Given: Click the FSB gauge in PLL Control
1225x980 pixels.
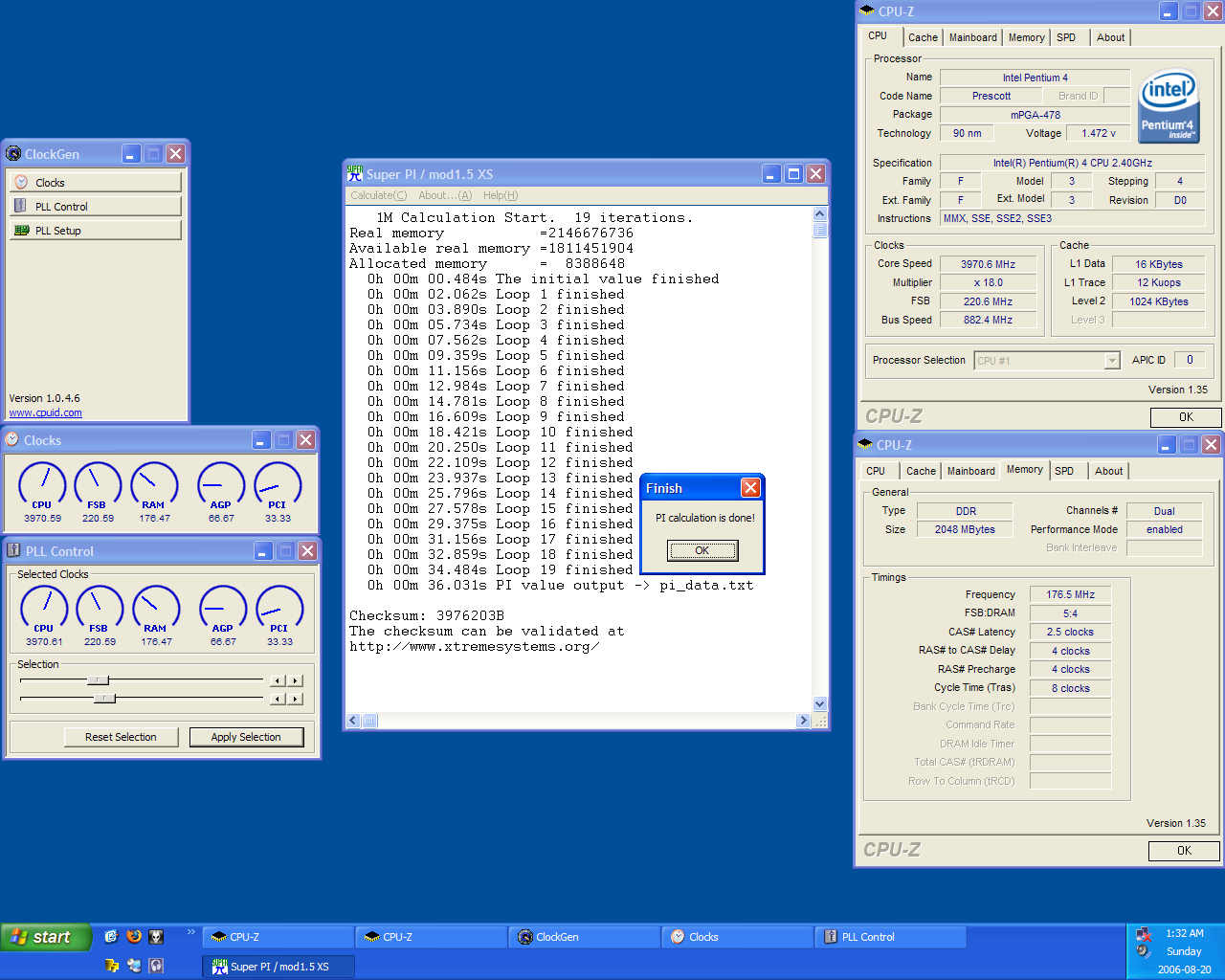Looking at the screenshot, I should (x=100, y=609).
